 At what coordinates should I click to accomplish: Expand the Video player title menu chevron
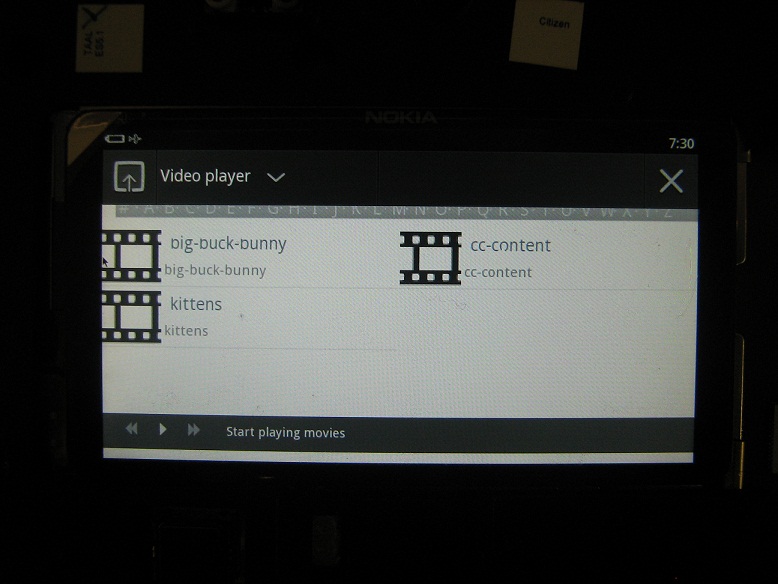pos(276,177)
